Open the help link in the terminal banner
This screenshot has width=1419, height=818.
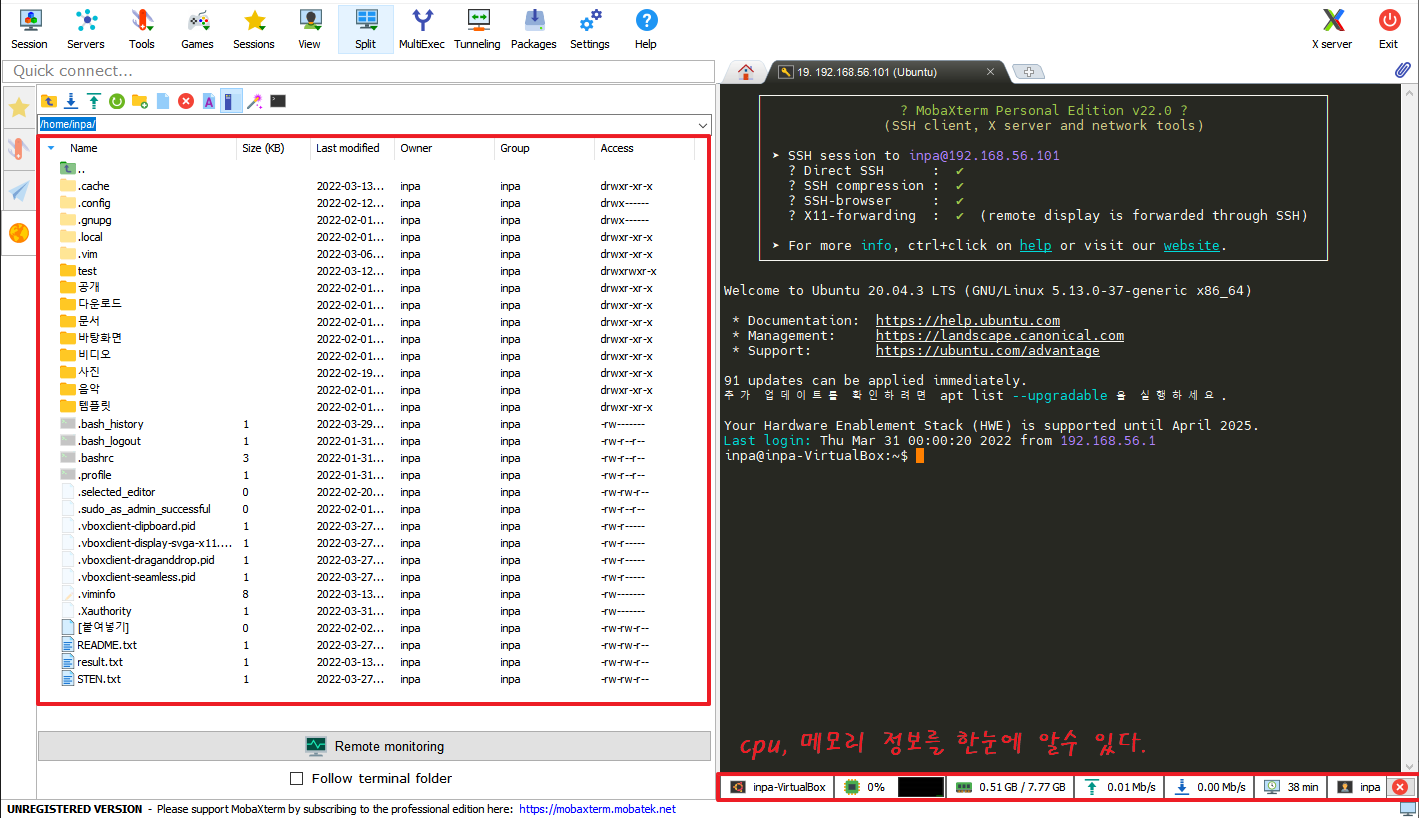[1035, 245]
